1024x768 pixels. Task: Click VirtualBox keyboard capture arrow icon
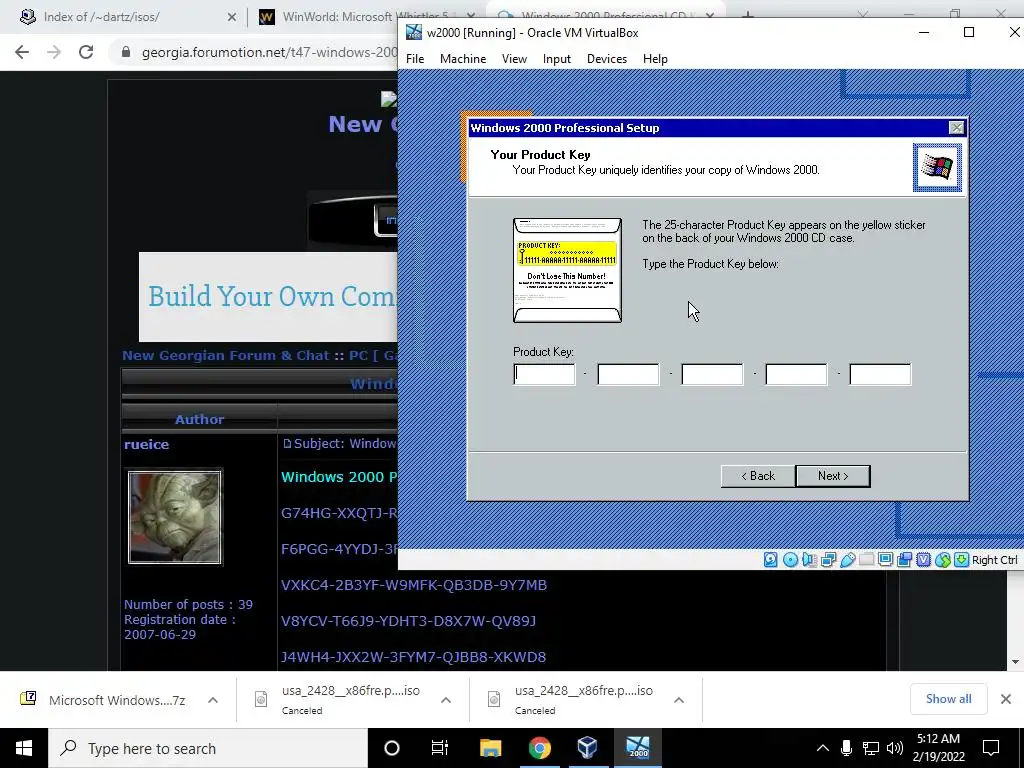[961, 560]
